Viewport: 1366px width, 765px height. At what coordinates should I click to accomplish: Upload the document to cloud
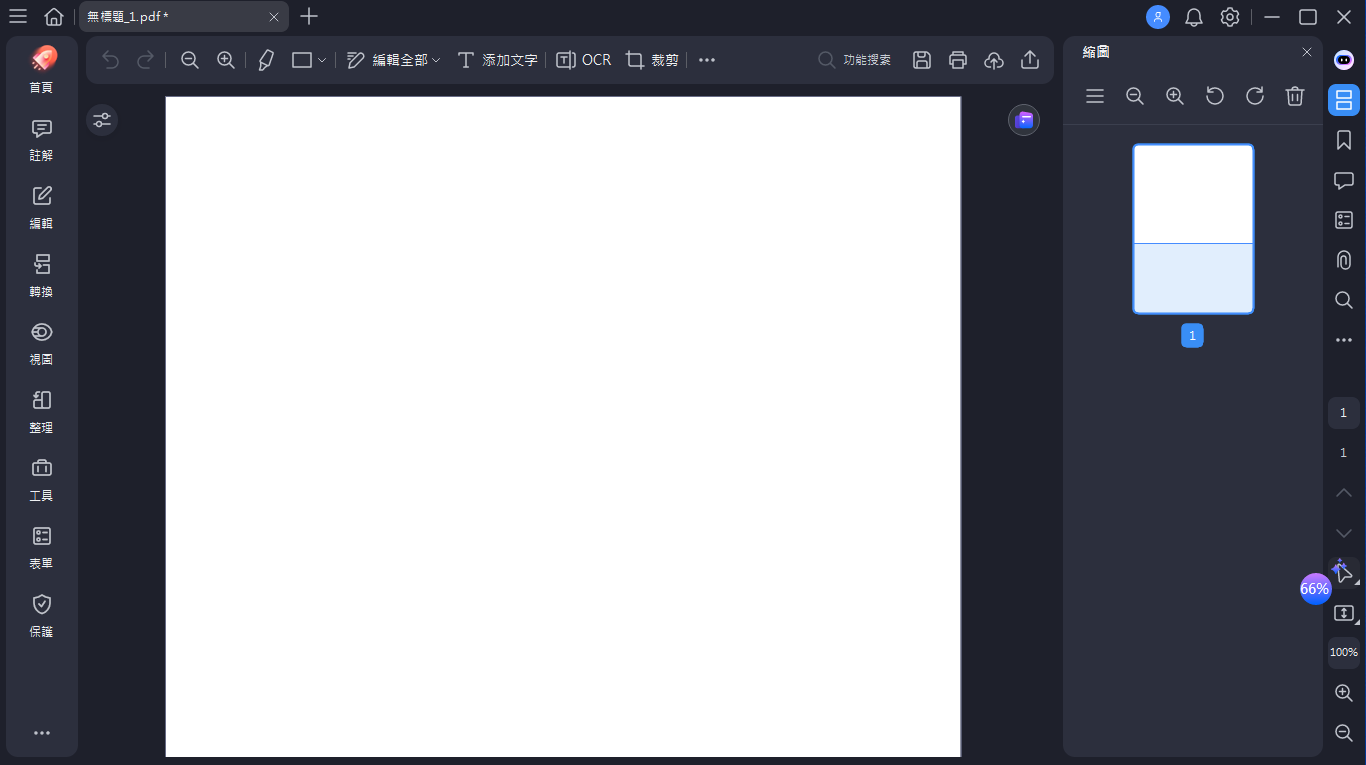(994, 60)
